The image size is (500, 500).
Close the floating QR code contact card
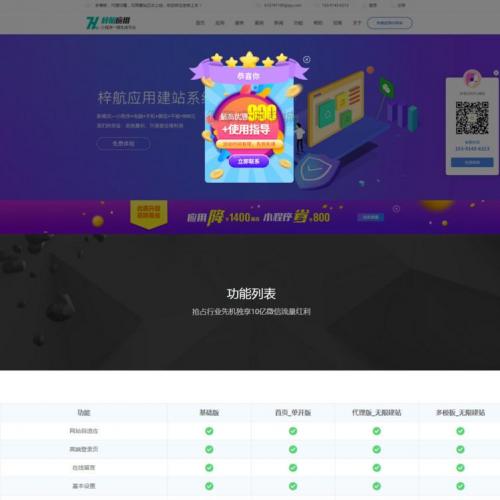496,73
